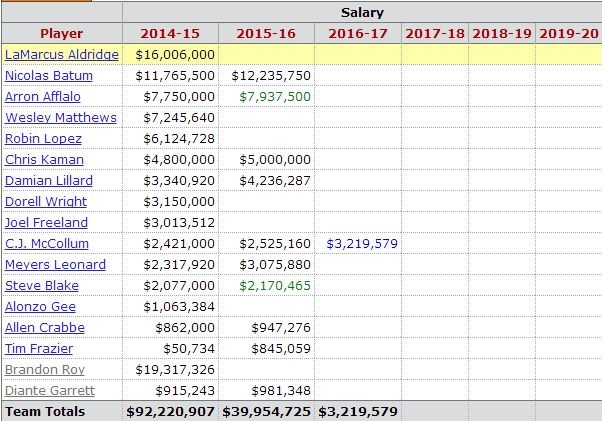Go to Meyers Leonard page
The height and width of the screenshot is (421, 602).
point(55,265)
